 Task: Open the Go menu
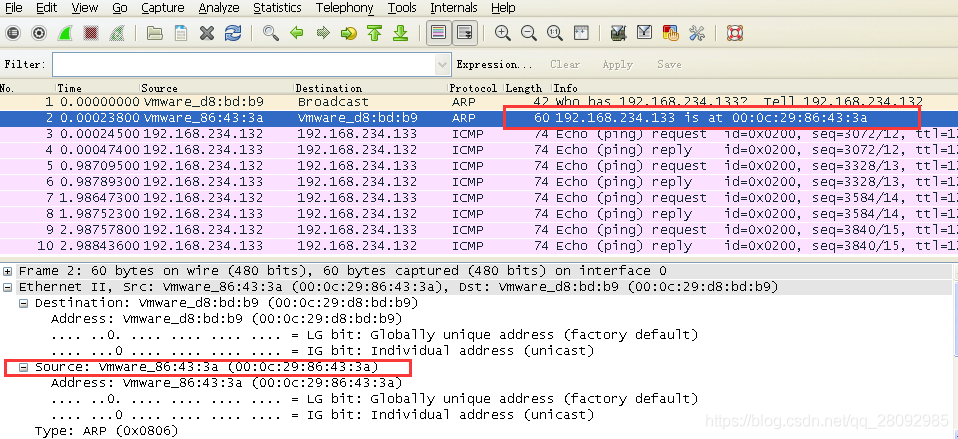[120, 8]
